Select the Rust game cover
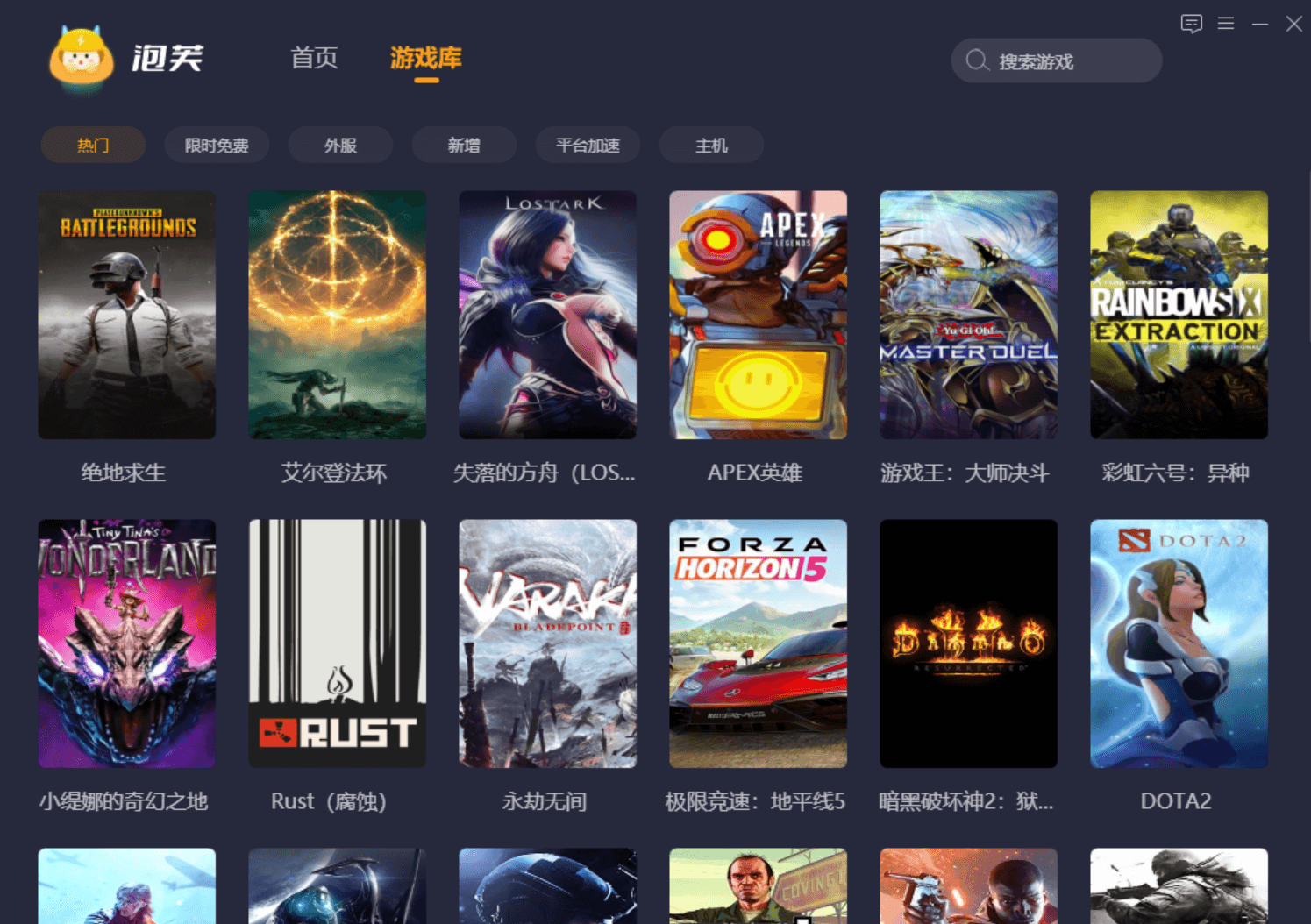 [x=338, y=643]
